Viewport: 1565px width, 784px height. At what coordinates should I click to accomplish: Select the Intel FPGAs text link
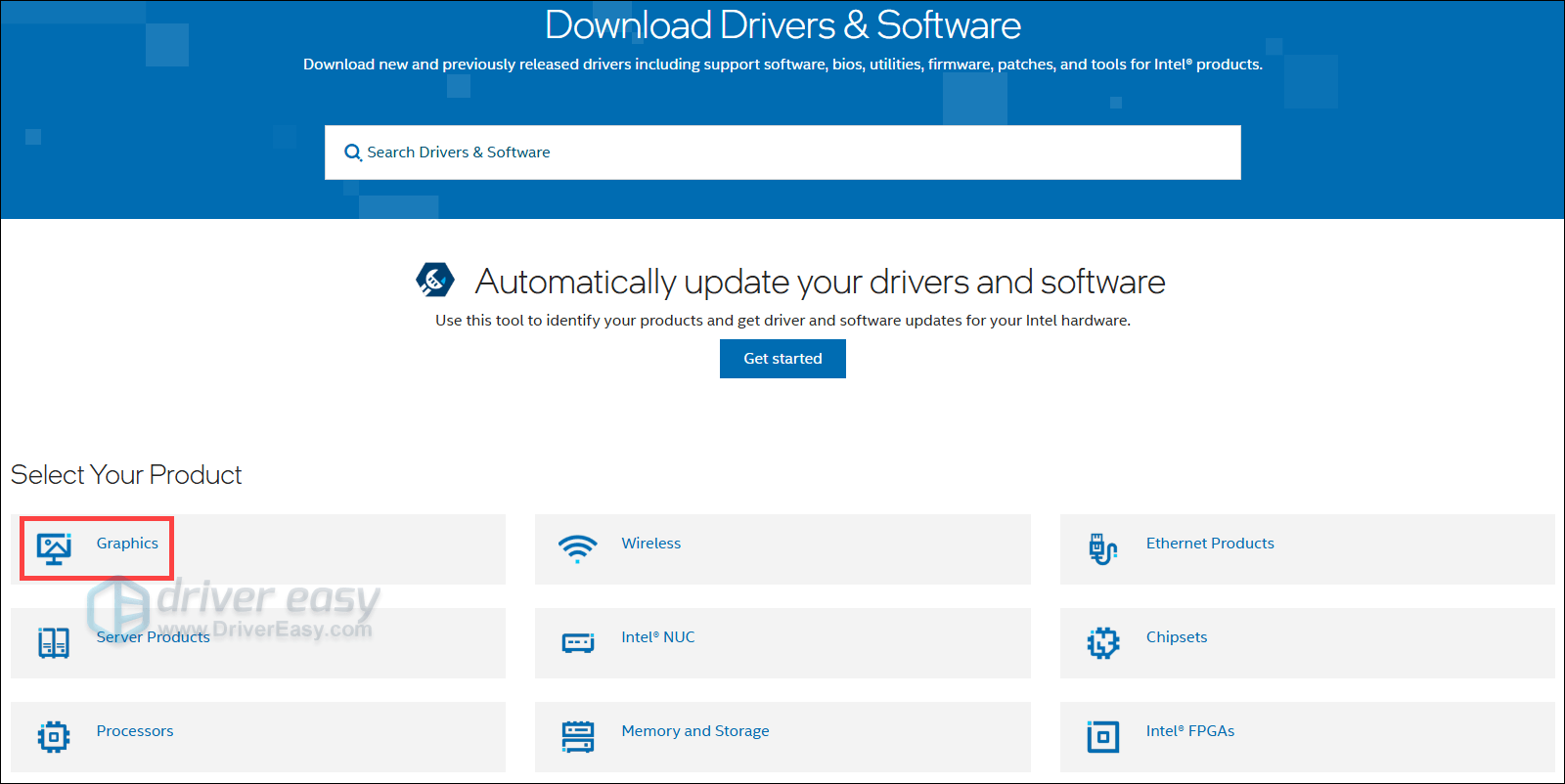click(1189, 731)
